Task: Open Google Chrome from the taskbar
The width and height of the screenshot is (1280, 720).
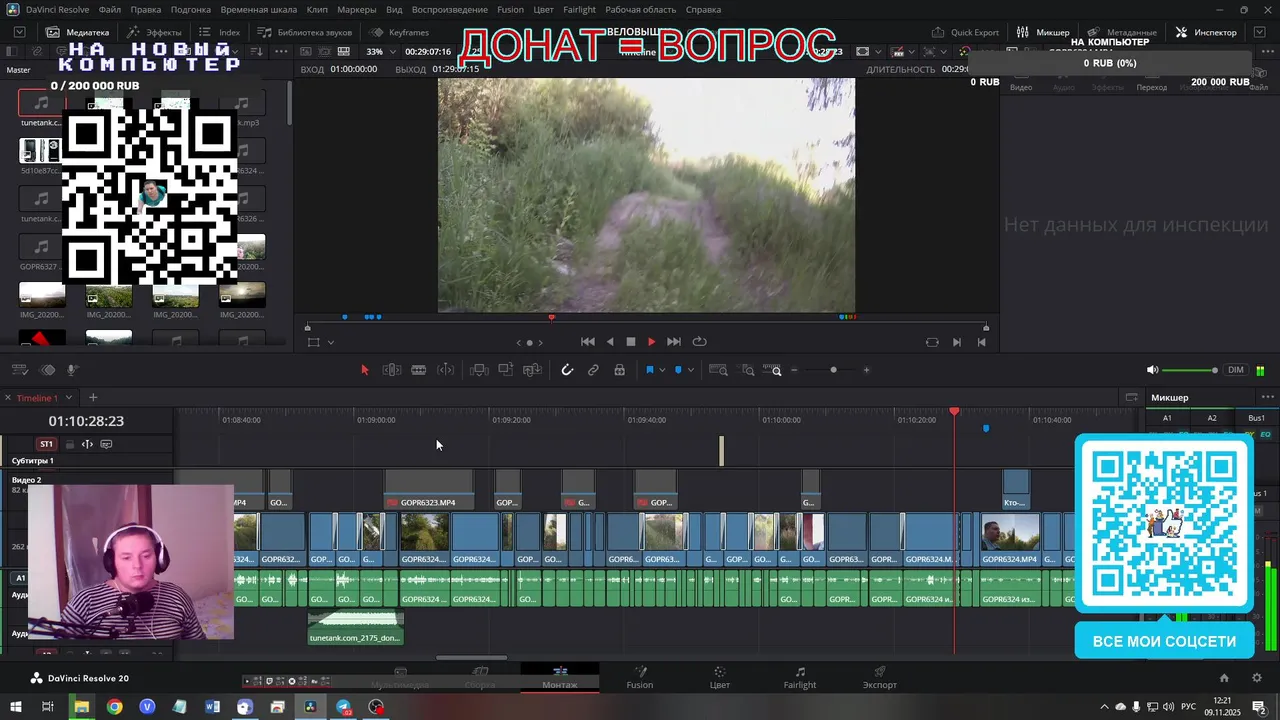Action: (115, 707)
